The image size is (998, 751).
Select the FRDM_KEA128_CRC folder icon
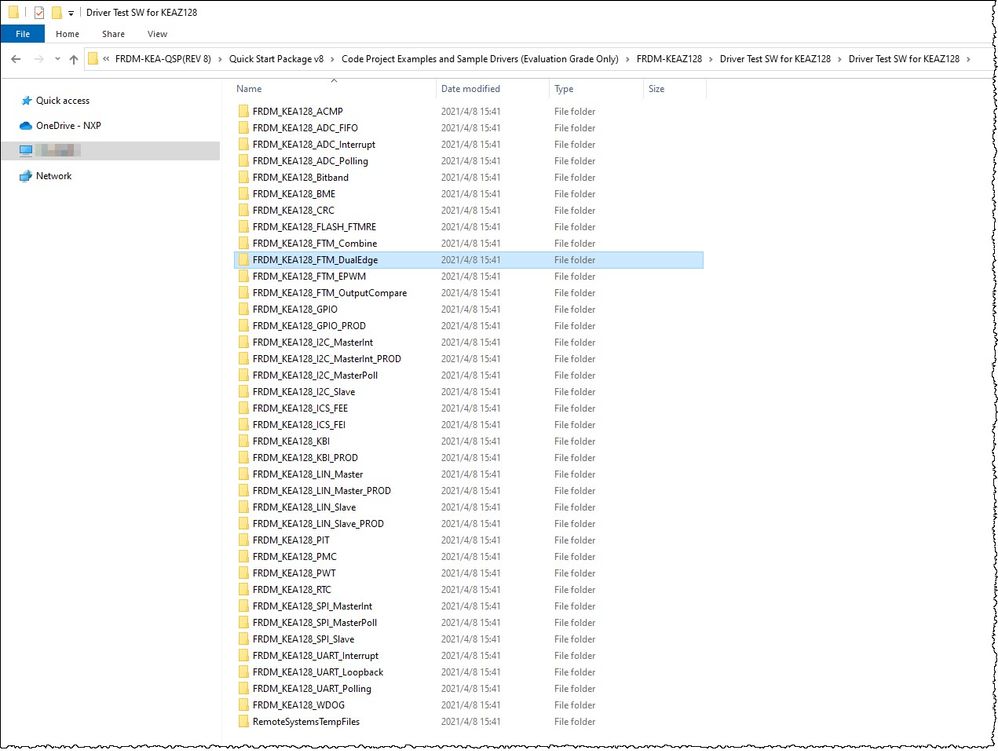coord(244,211)
